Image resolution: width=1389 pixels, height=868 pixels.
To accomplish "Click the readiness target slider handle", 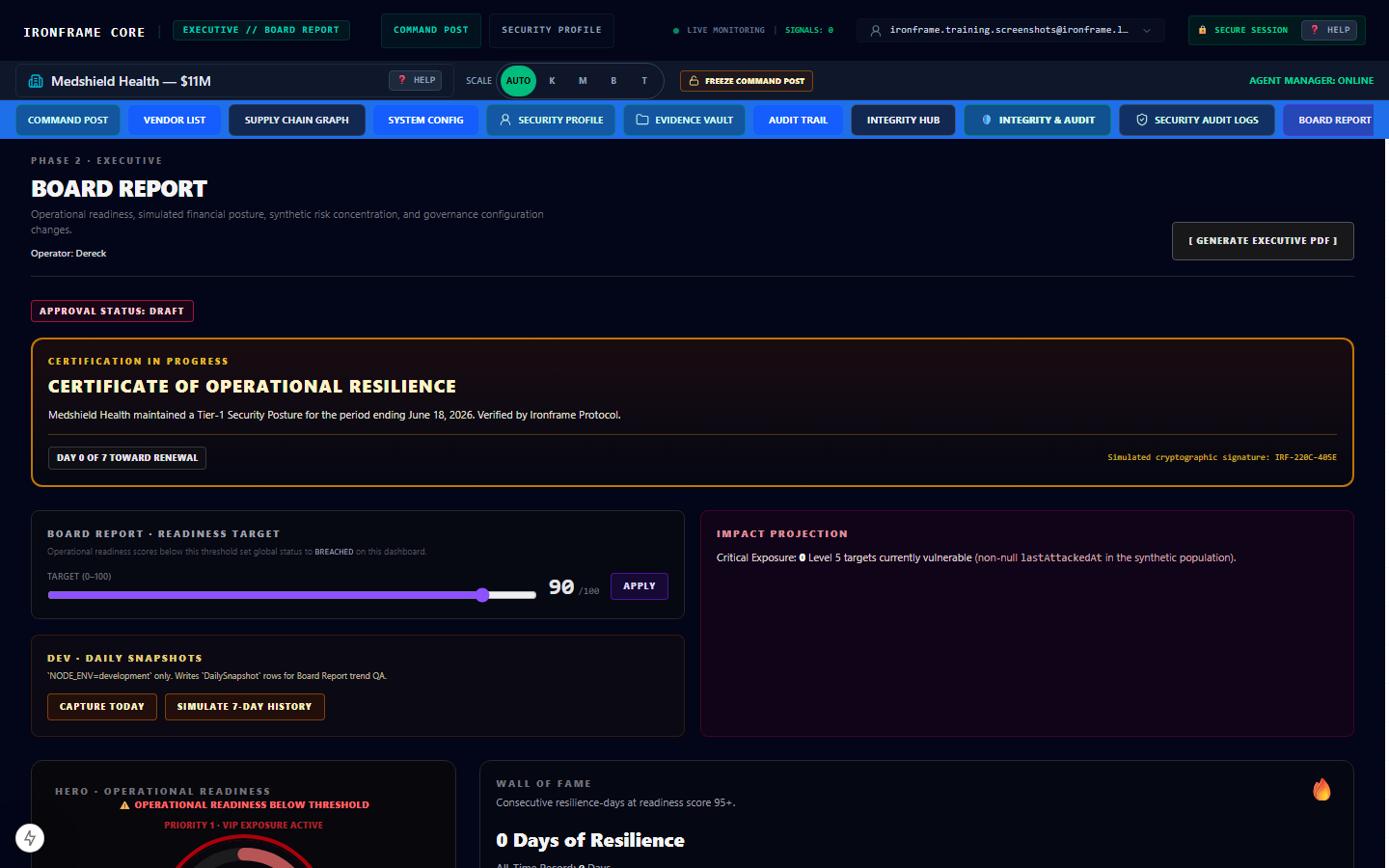I will coord(482,595).
